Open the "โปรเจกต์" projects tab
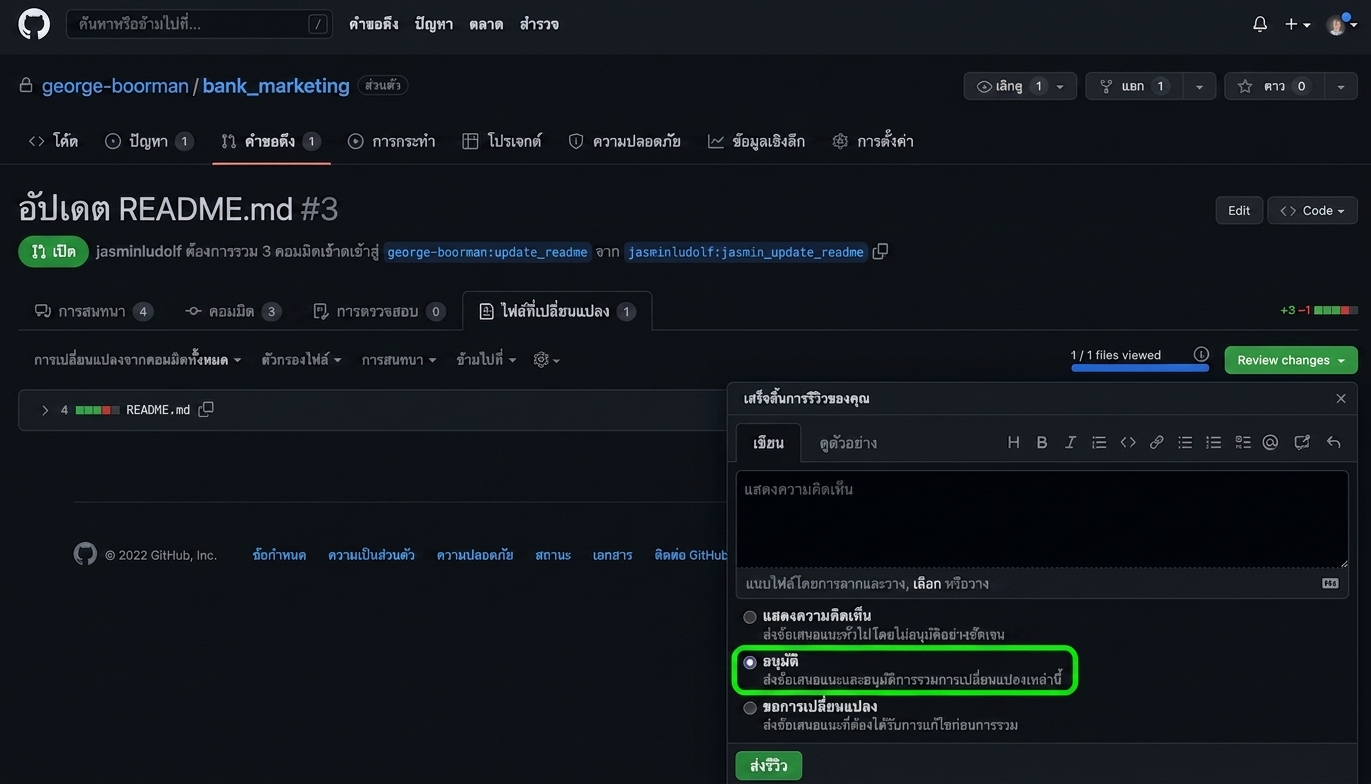 point(502,141)
